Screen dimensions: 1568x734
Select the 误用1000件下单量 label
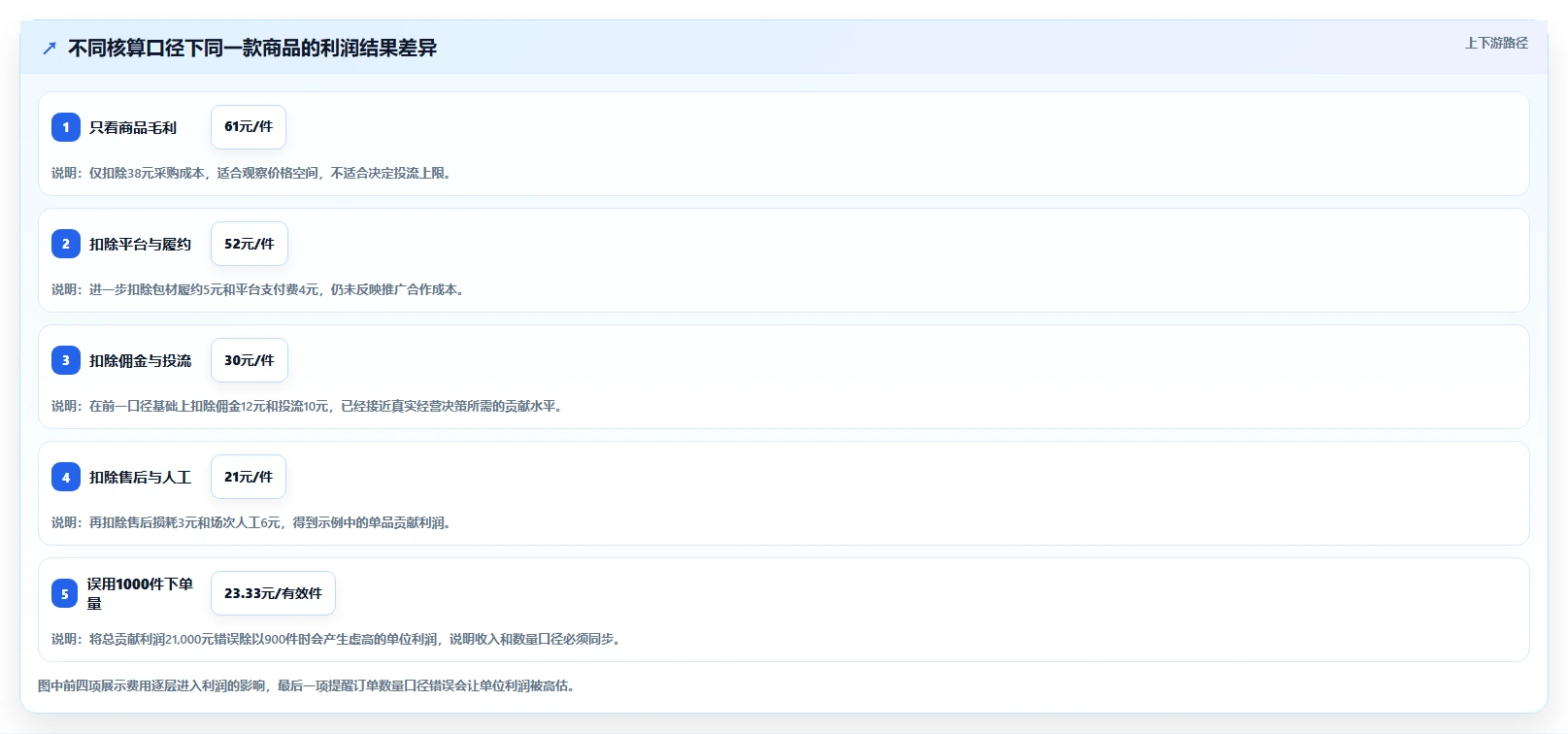pyautogui.click(x=140, y=593)
